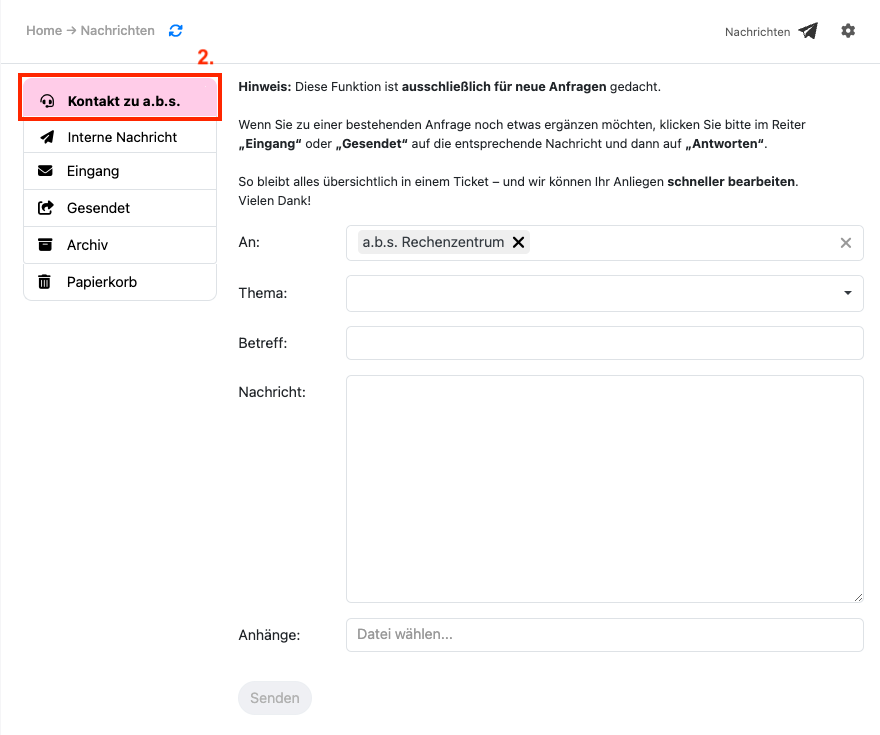The height and width of the screenshot is (735, 880).
Task: Click the trash can icon for Papierkorb
Action: click(45, 282)
